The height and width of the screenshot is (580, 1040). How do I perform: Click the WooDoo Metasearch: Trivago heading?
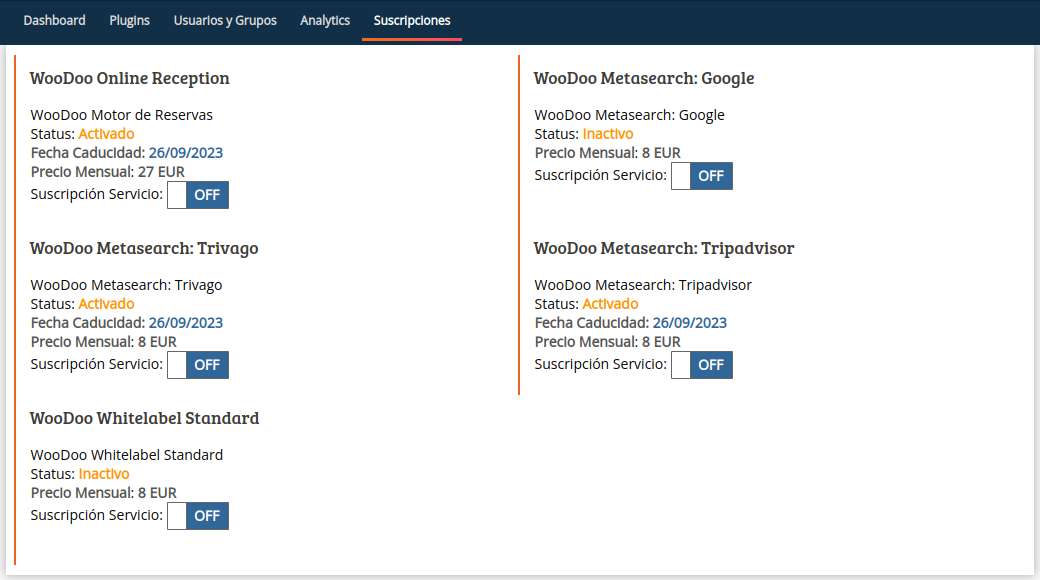pyautogui.click(x=144, y=248)
